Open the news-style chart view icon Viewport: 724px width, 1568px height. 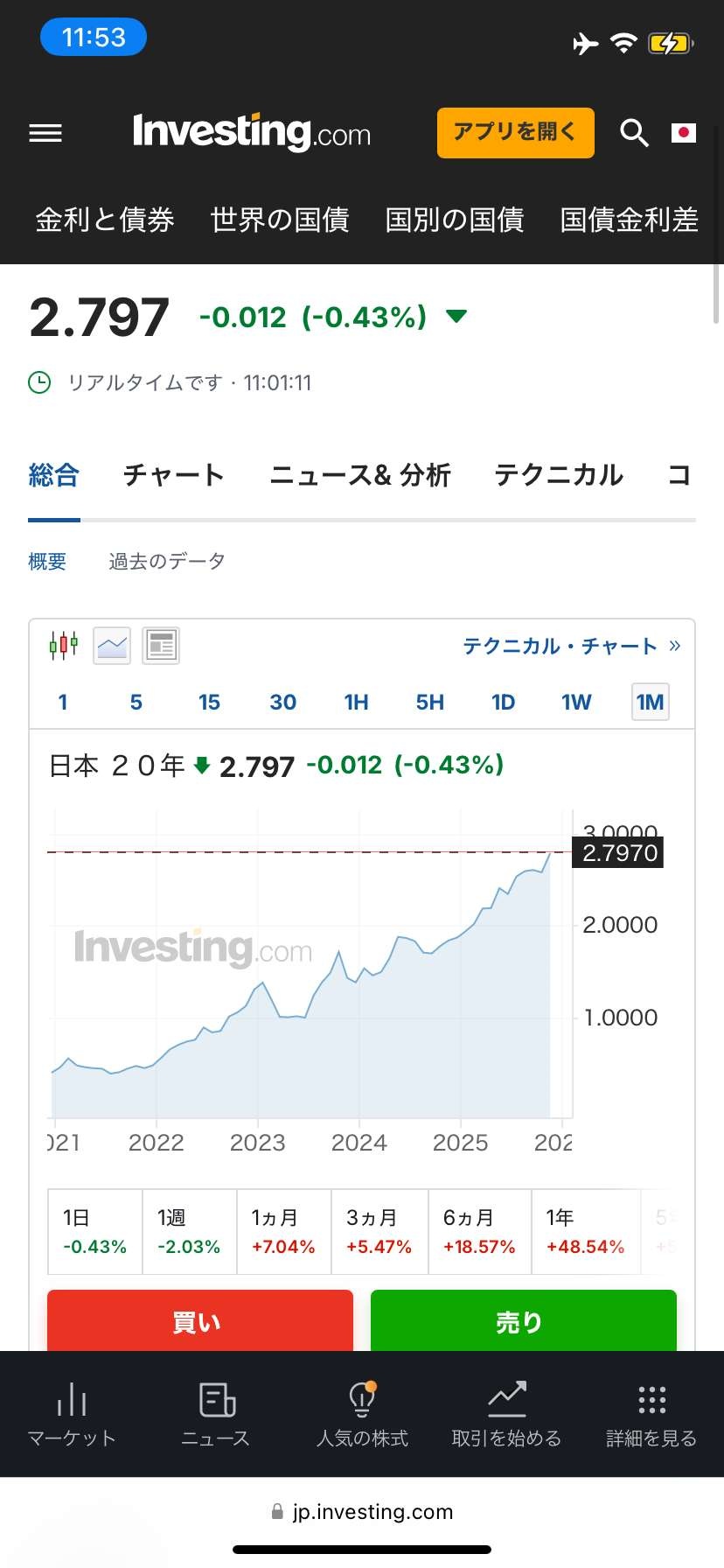click(x=161, y=646)
